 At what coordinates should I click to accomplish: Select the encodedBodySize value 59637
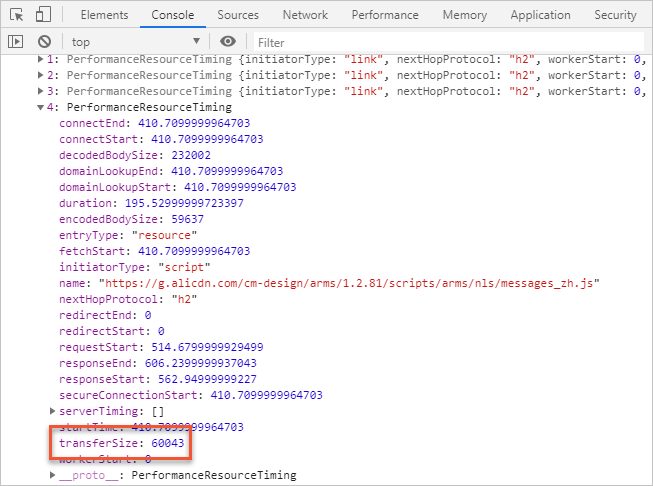click(188, 219)
